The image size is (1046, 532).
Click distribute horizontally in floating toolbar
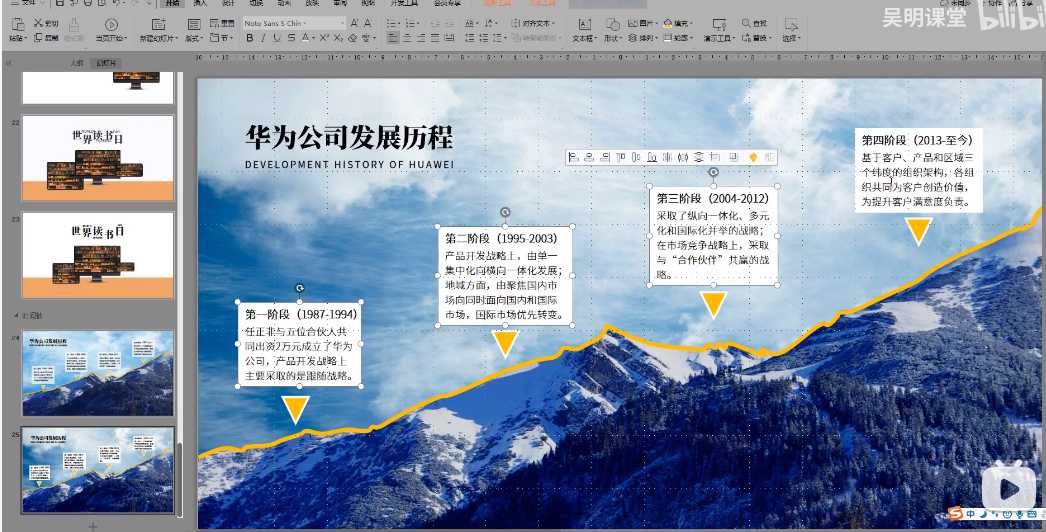click(x=682, y=158)
